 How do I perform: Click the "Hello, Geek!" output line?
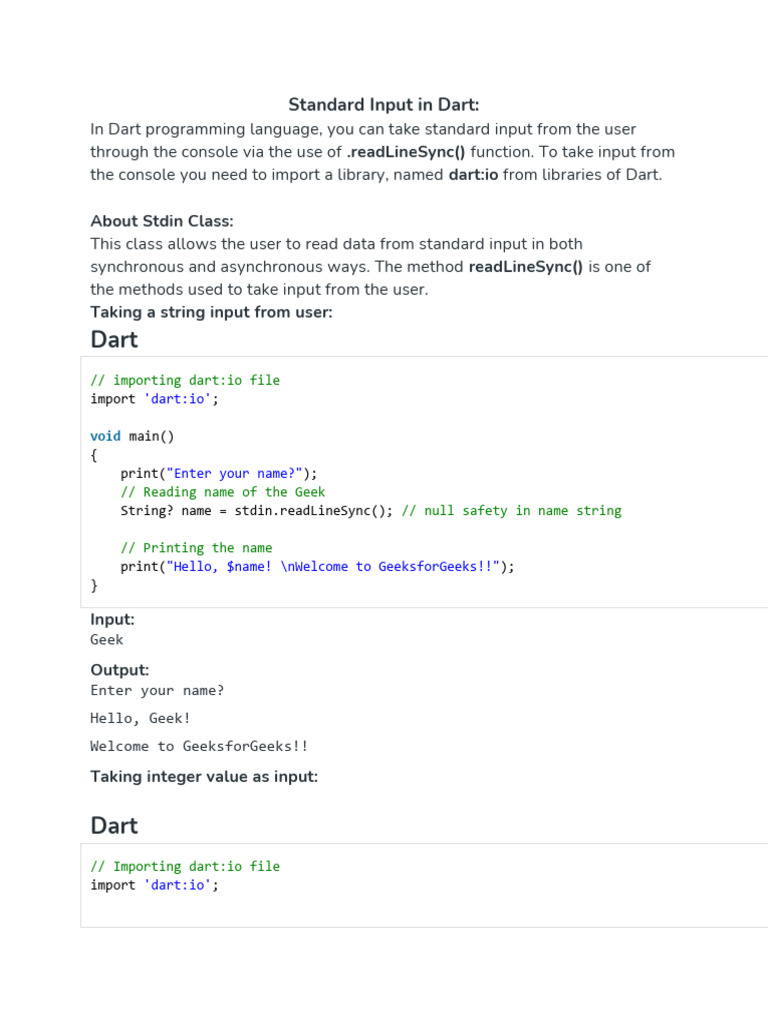click(140, 718)
